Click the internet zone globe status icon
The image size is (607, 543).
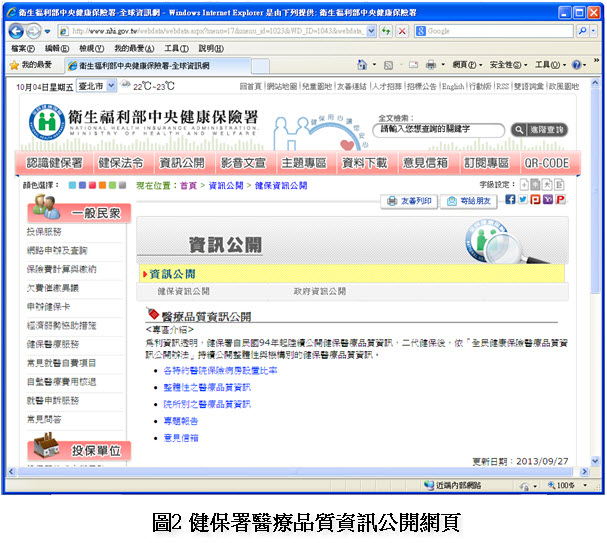coord(428,485)
